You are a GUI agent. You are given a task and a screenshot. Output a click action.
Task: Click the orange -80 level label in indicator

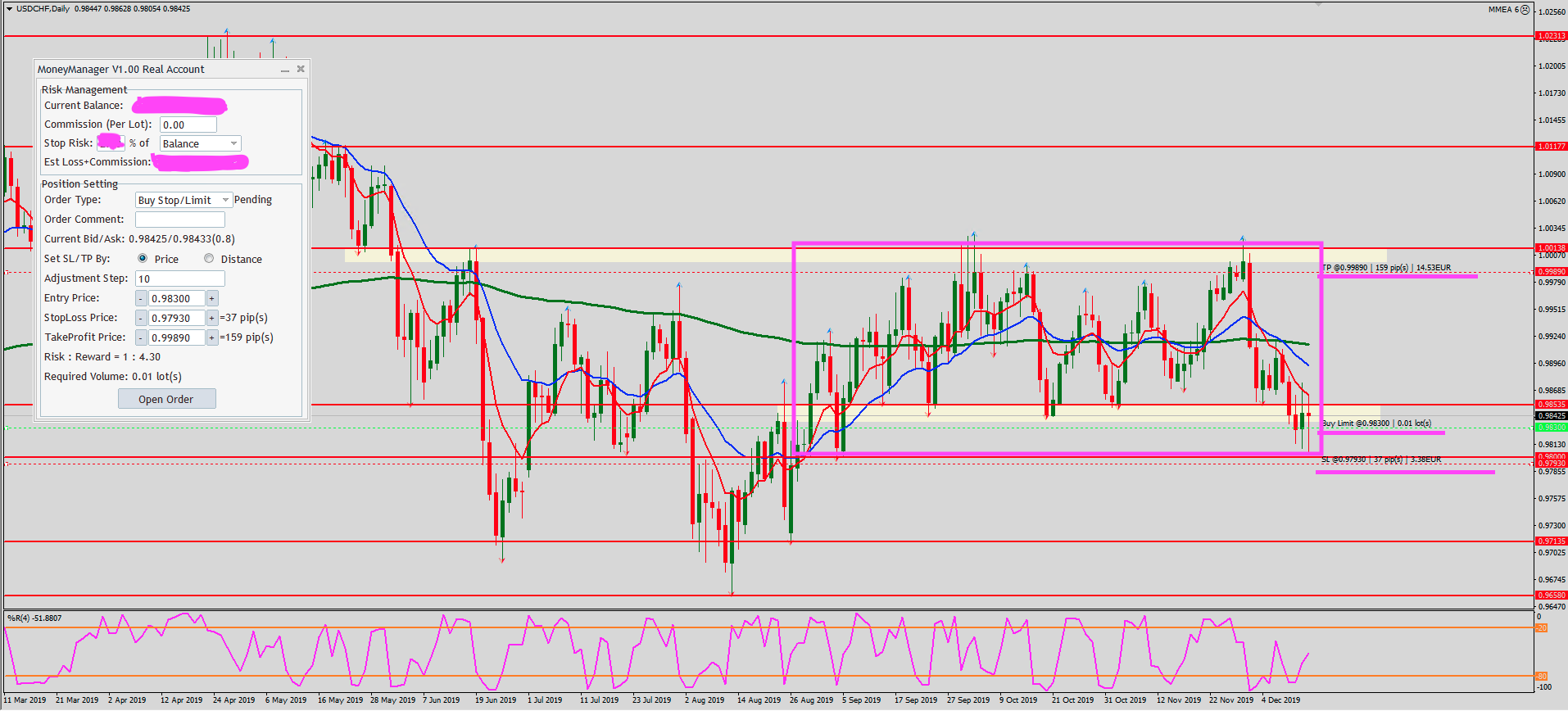(x=1541, y=677)
